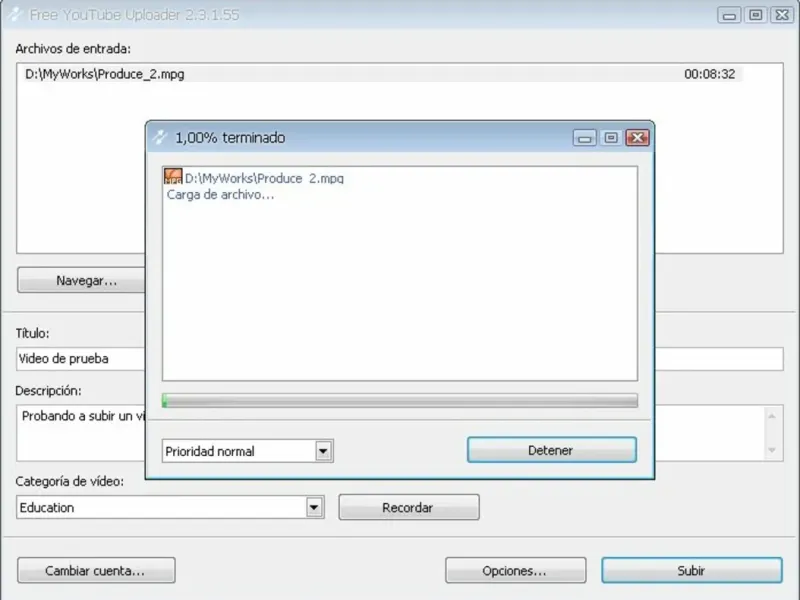Minimize the progress dialog
Viewport: 800px width, 600px height.
pos(584,138)
